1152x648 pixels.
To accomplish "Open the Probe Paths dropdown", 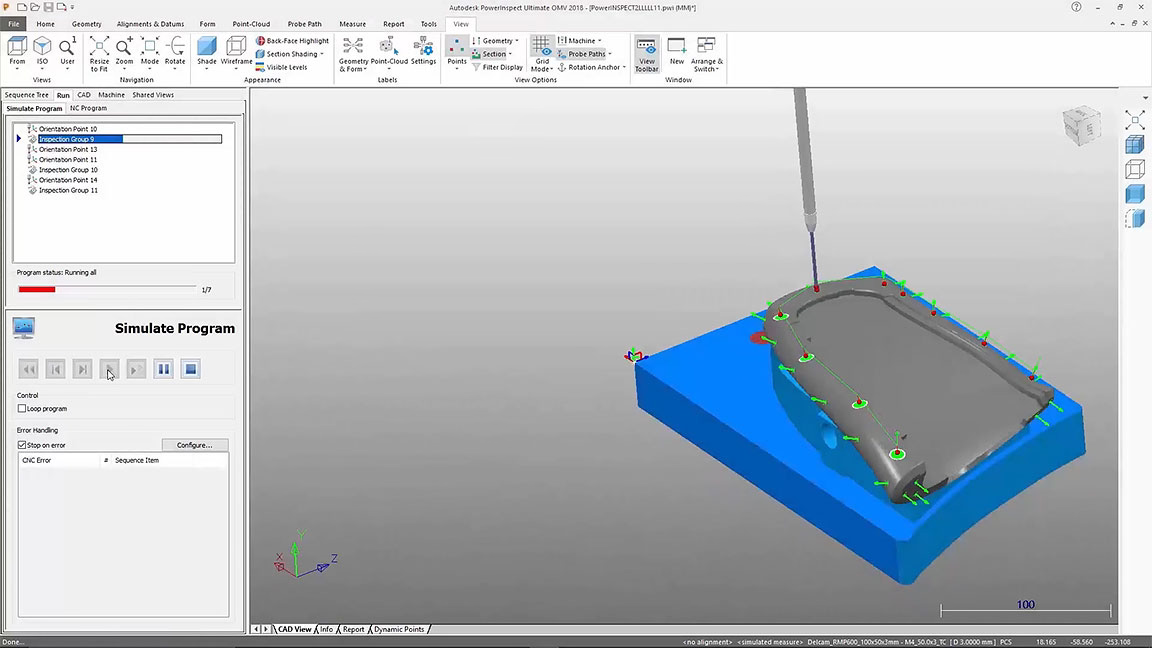I will 610,54.
